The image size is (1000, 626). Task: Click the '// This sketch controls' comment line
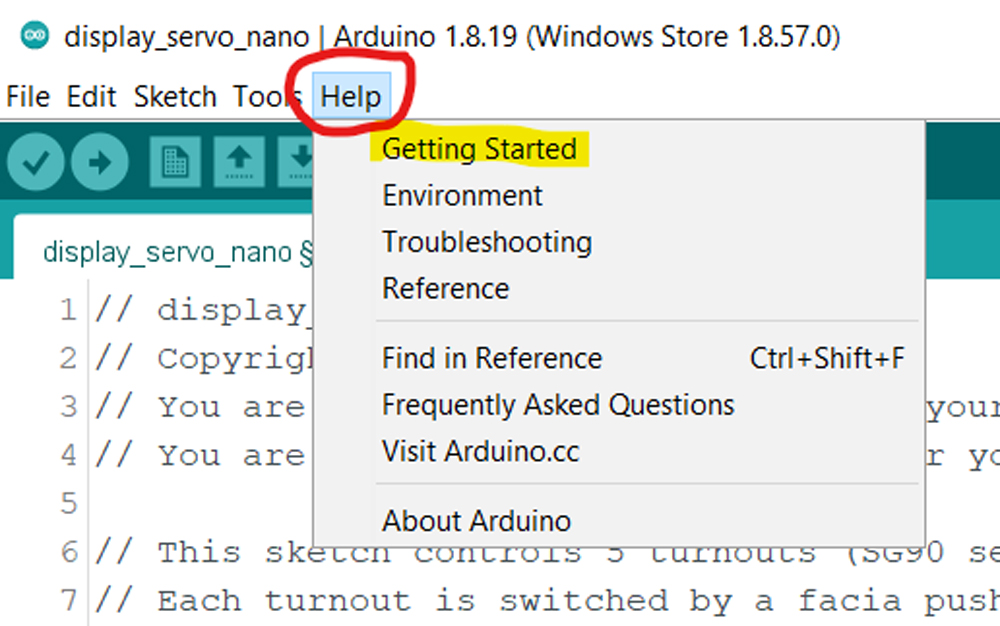[547, 552]
